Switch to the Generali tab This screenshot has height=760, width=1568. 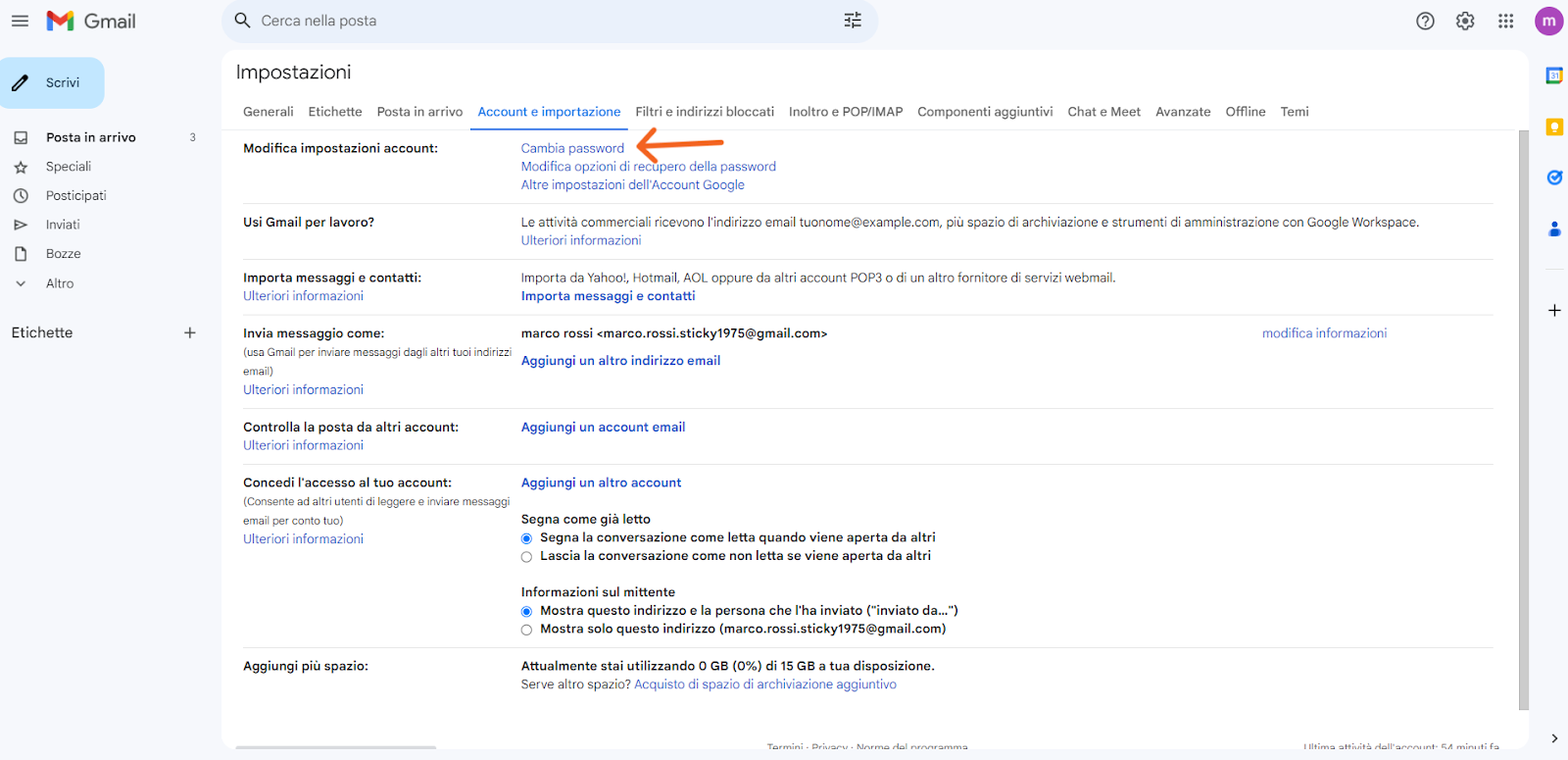pos(269,112)
